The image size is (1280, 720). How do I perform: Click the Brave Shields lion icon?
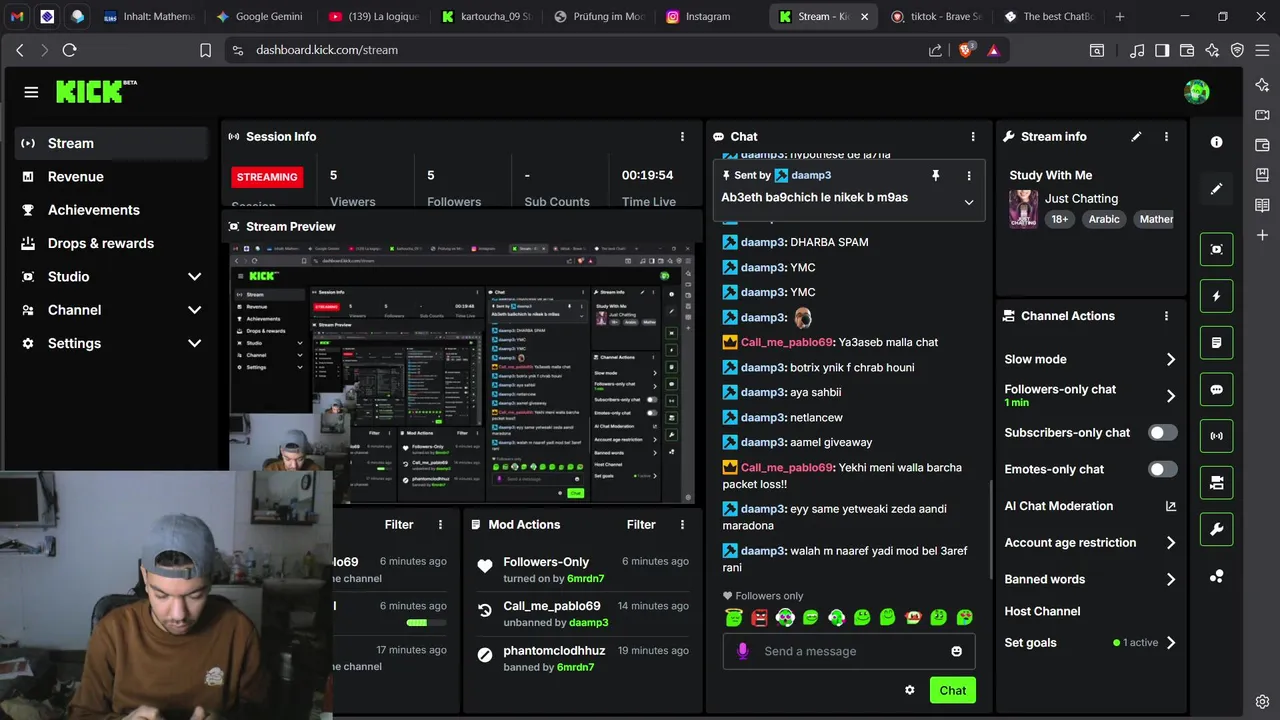coord(965,50)
